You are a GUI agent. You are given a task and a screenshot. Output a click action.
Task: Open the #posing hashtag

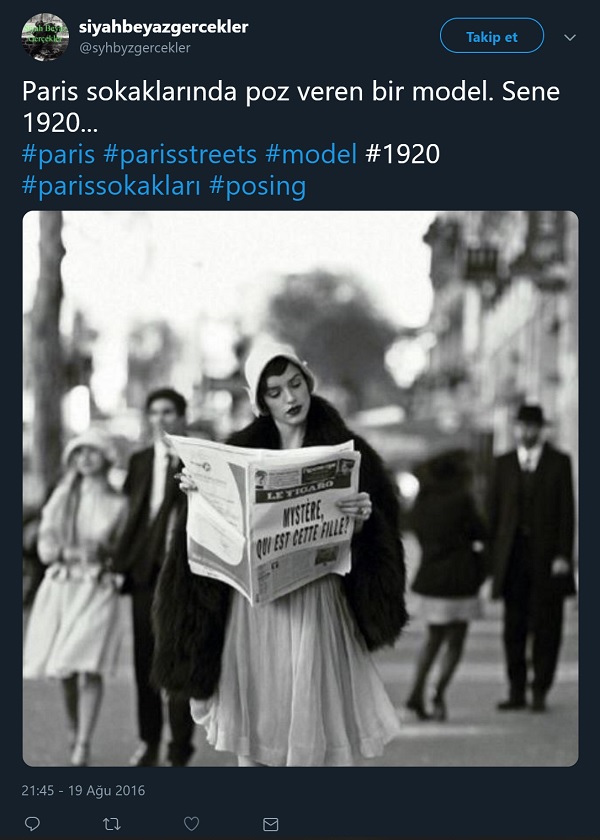coord(257,186)
